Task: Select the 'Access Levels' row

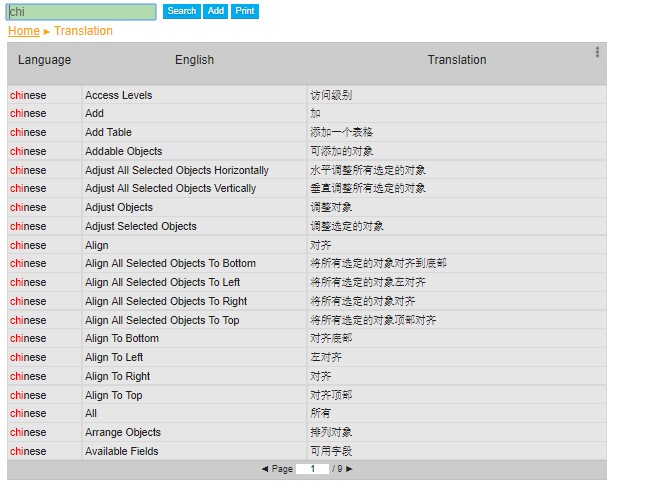Action: [118, 96]
